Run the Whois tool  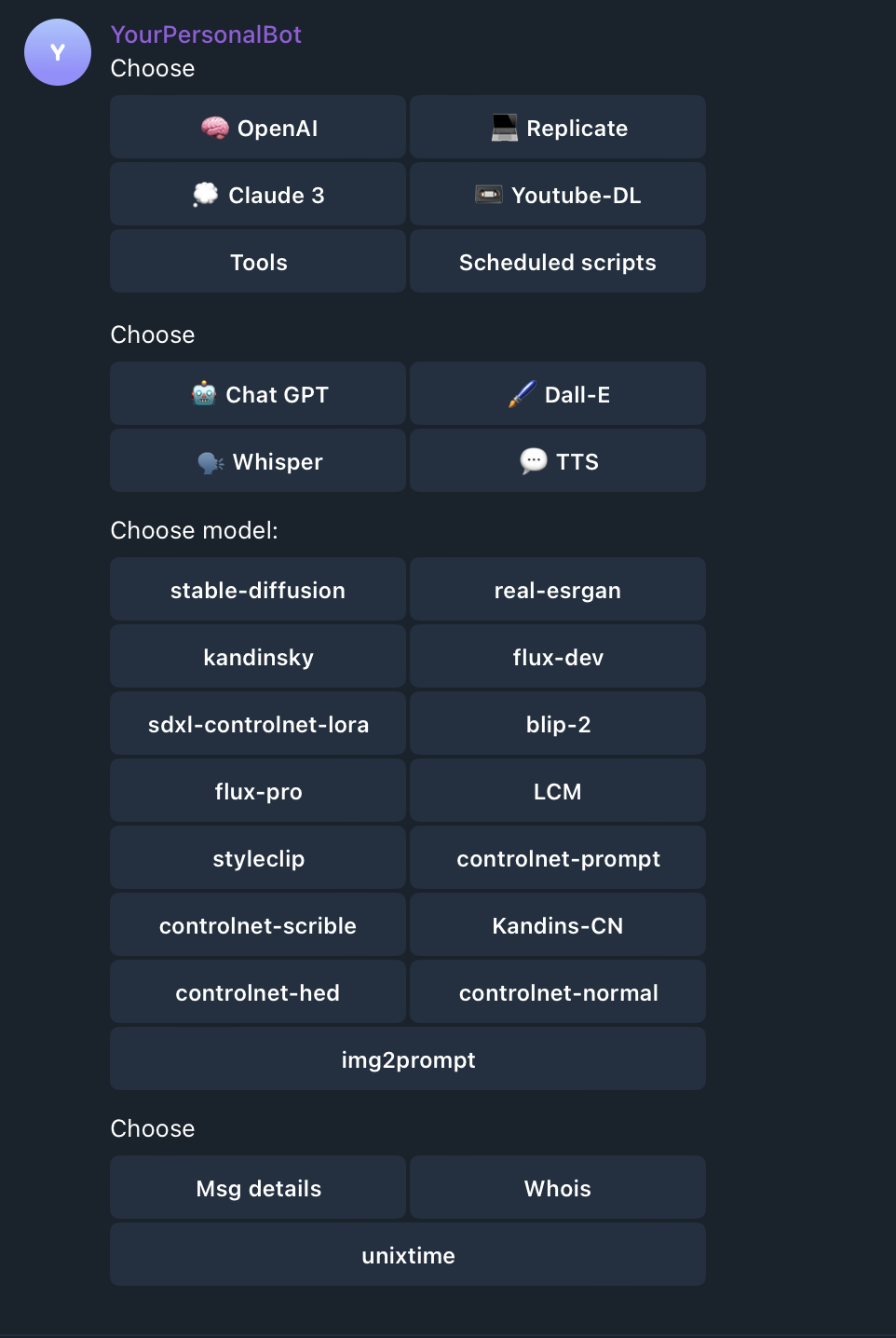[x=557, y=1188]
